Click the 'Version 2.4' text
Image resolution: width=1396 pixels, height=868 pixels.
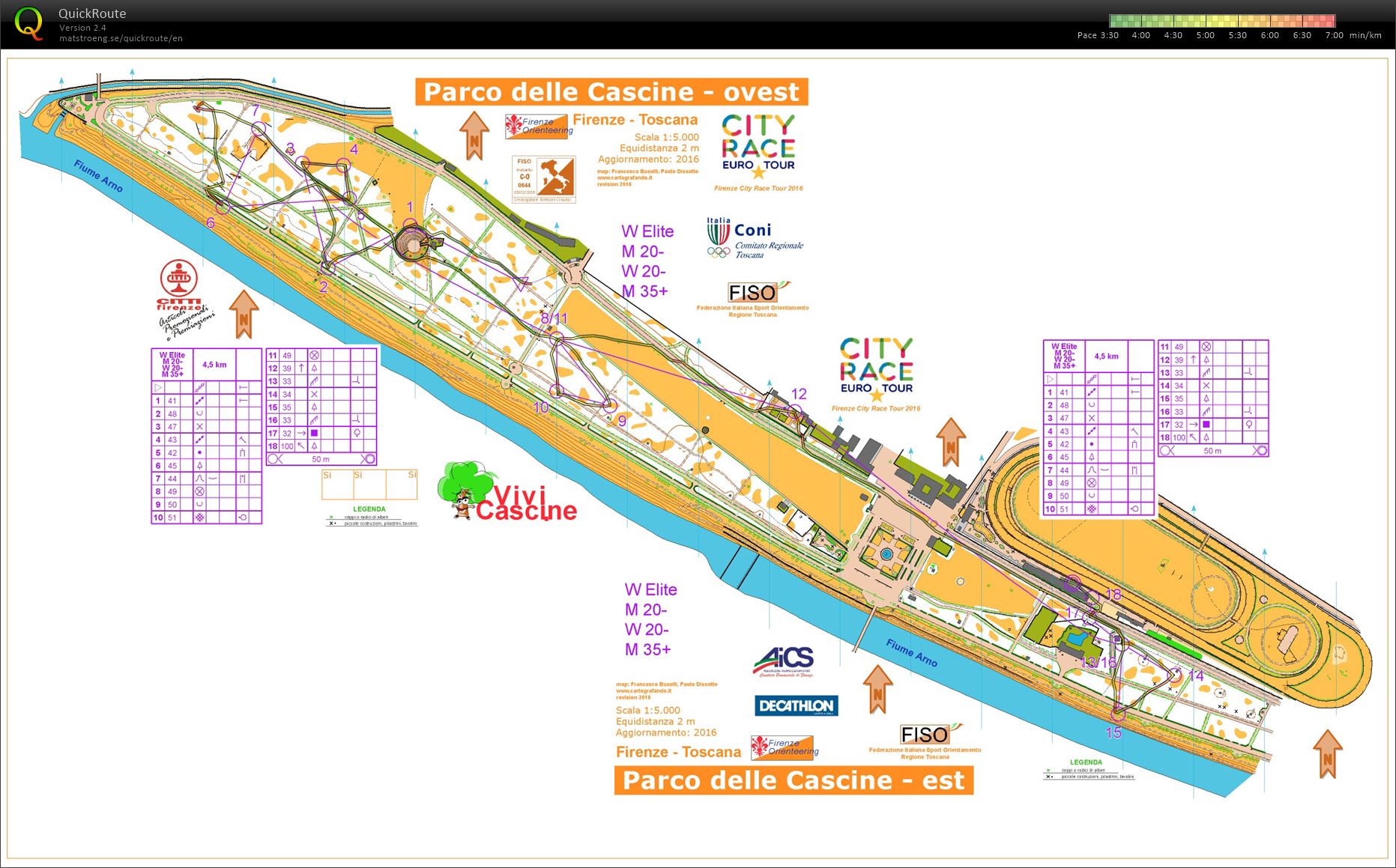(x=82, y=28)
